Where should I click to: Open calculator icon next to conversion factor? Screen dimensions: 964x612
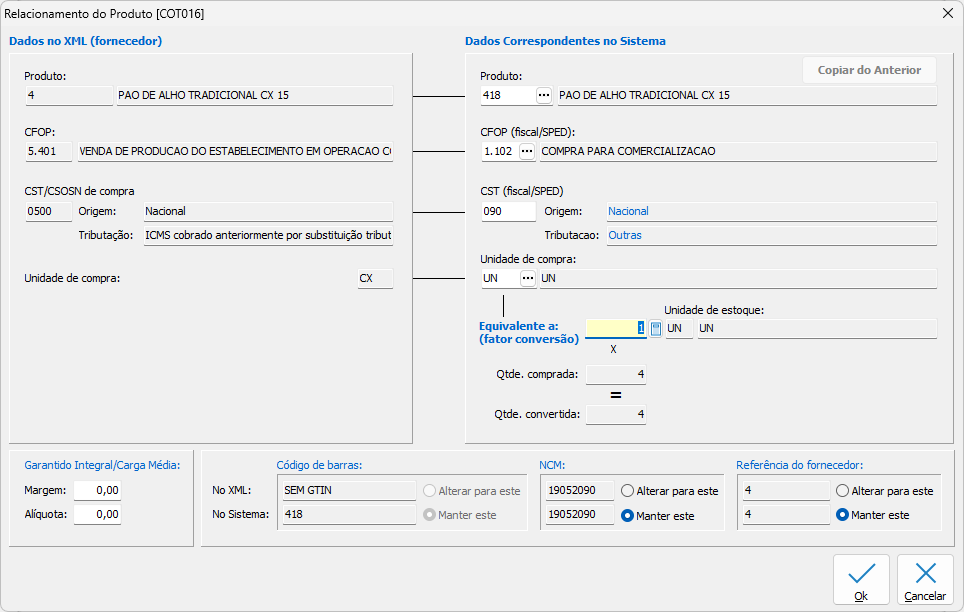(x=656, y=328)
